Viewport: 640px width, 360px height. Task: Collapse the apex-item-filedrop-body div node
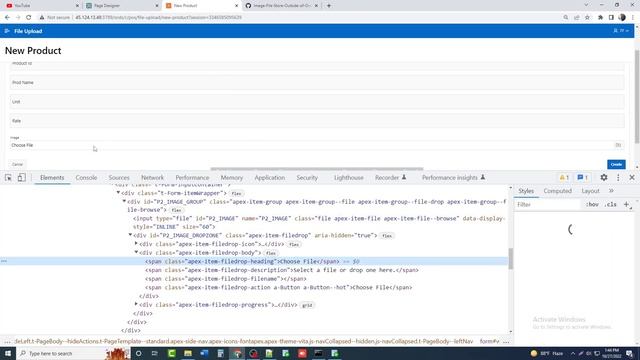pyautogui.click(x=136, y=252)
